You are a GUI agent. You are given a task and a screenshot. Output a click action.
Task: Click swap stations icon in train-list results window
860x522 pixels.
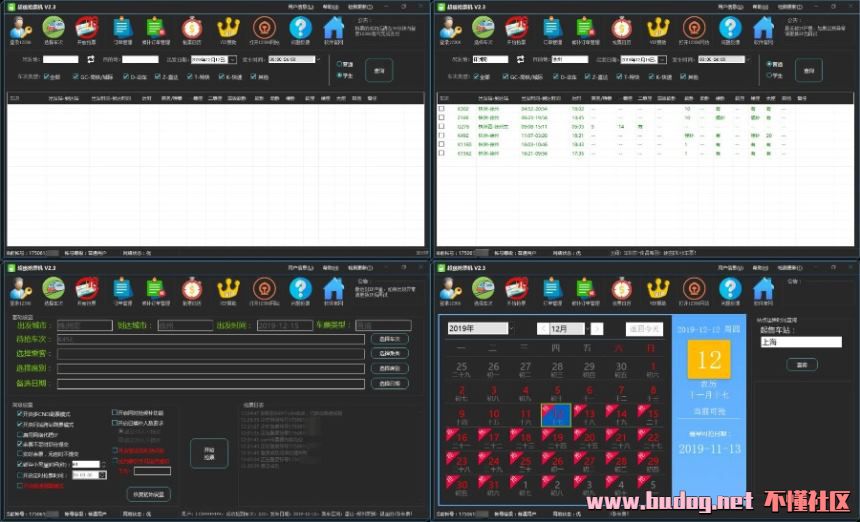point(520,59)
